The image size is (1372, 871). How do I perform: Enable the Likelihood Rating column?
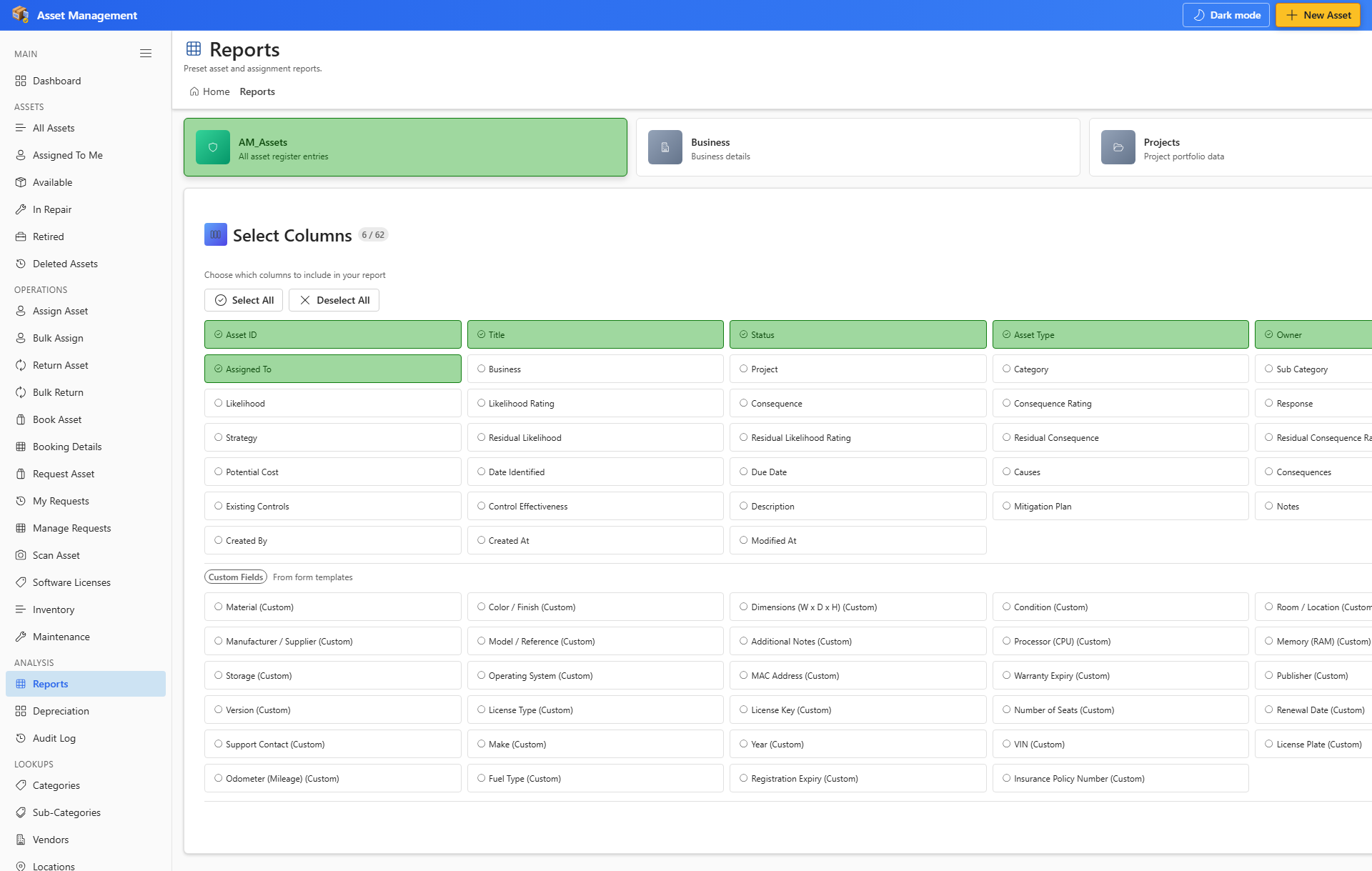point(595,403)
